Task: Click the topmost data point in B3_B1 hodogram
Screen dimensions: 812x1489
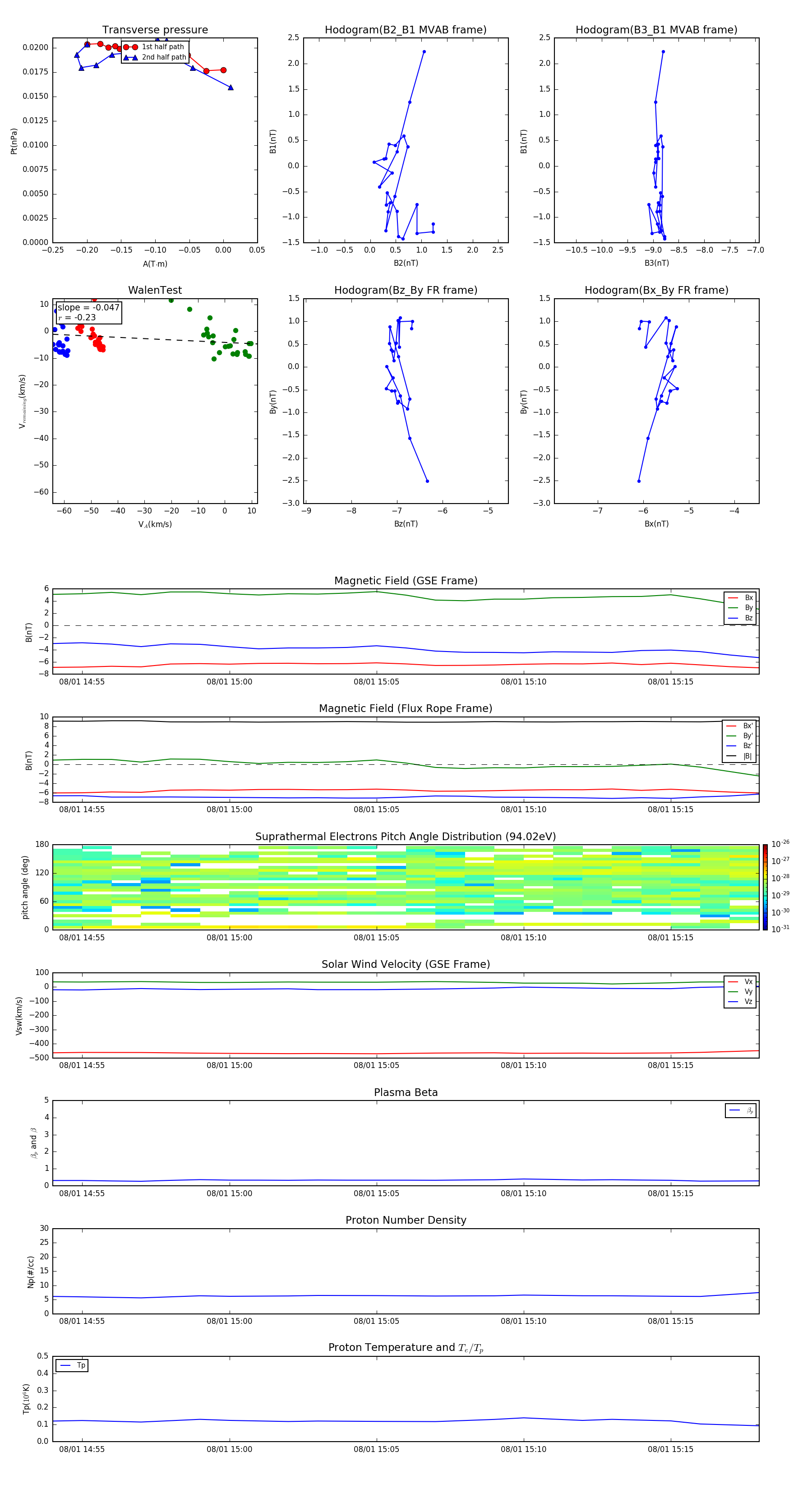Action: point(663,51)
